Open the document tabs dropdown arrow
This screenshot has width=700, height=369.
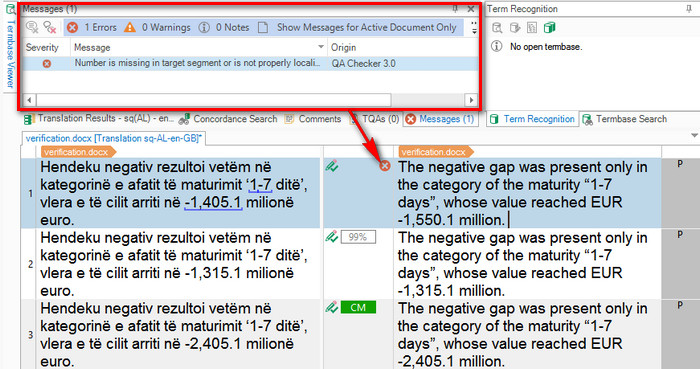click(x=694, y=135)
